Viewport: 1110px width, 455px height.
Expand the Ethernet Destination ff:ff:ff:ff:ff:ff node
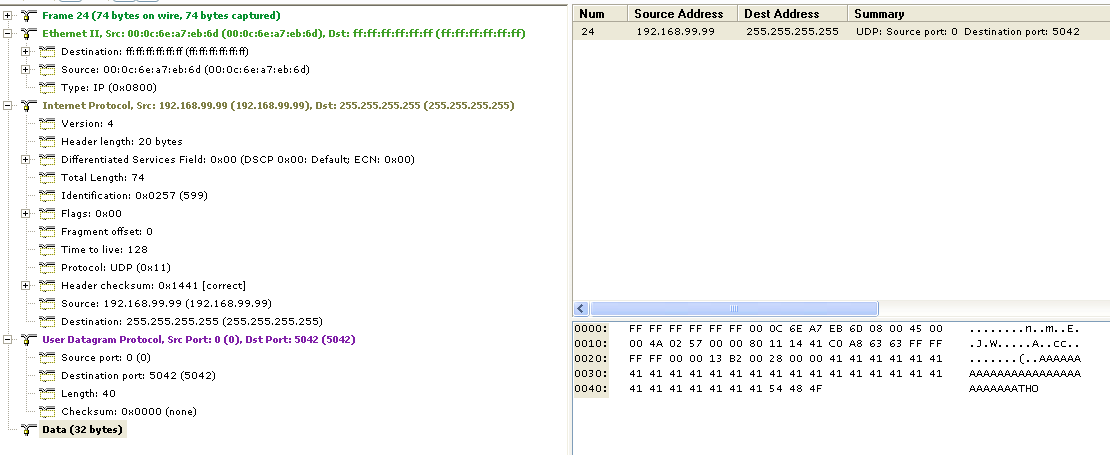coord(25,52)
